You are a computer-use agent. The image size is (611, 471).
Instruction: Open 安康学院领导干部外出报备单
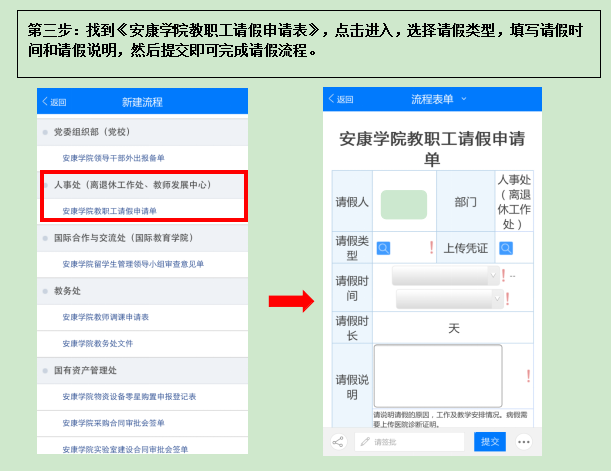(113, 158)
